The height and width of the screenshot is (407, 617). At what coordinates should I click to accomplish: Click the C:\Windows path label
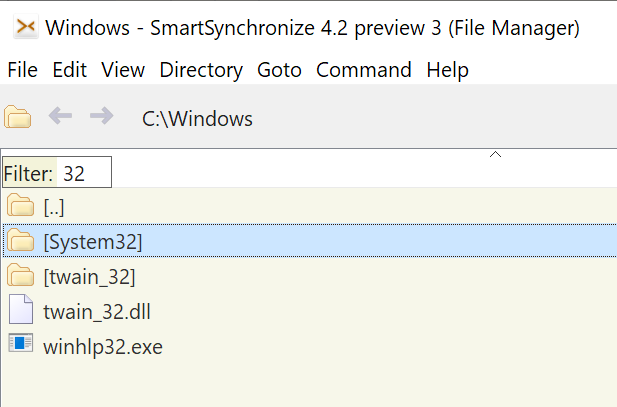coord(197,119)
